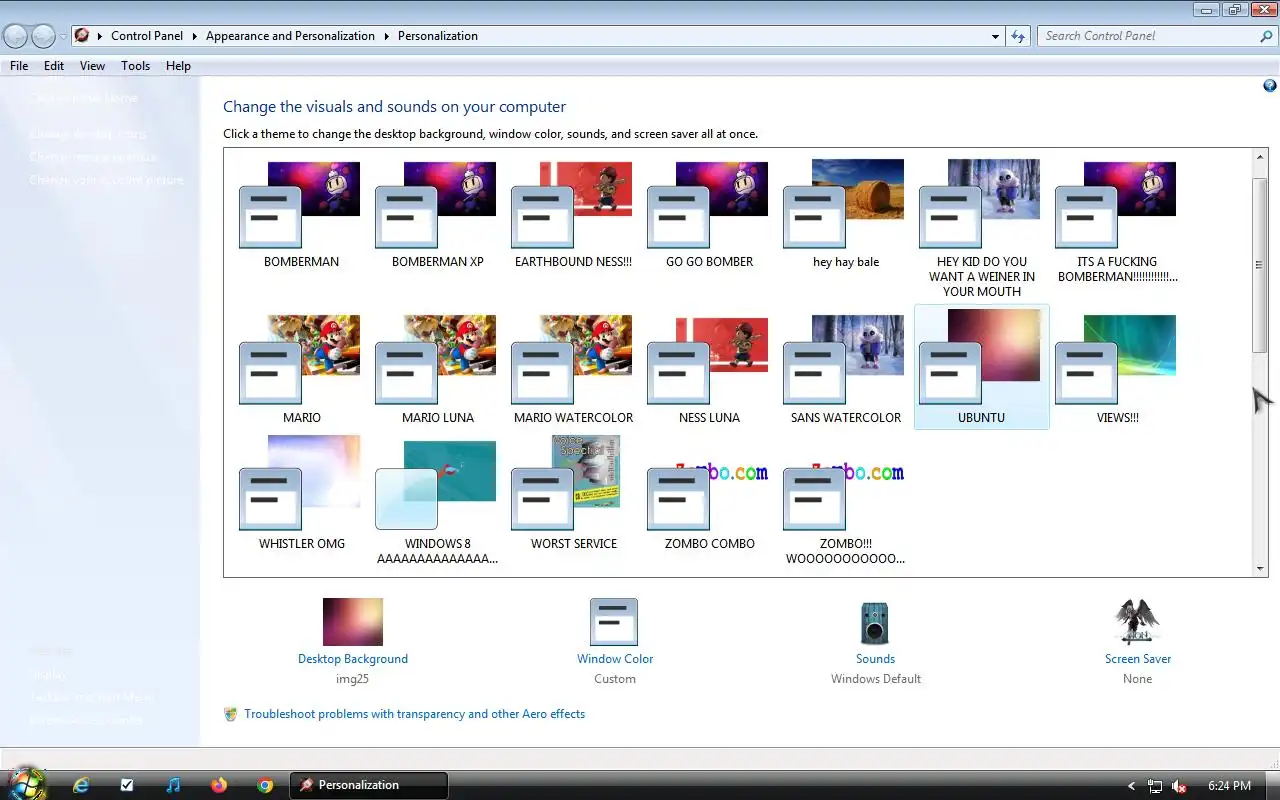Focus the Search Control Panel field
This screenshot has height=800, width=1280.
tap(1148, 36)
